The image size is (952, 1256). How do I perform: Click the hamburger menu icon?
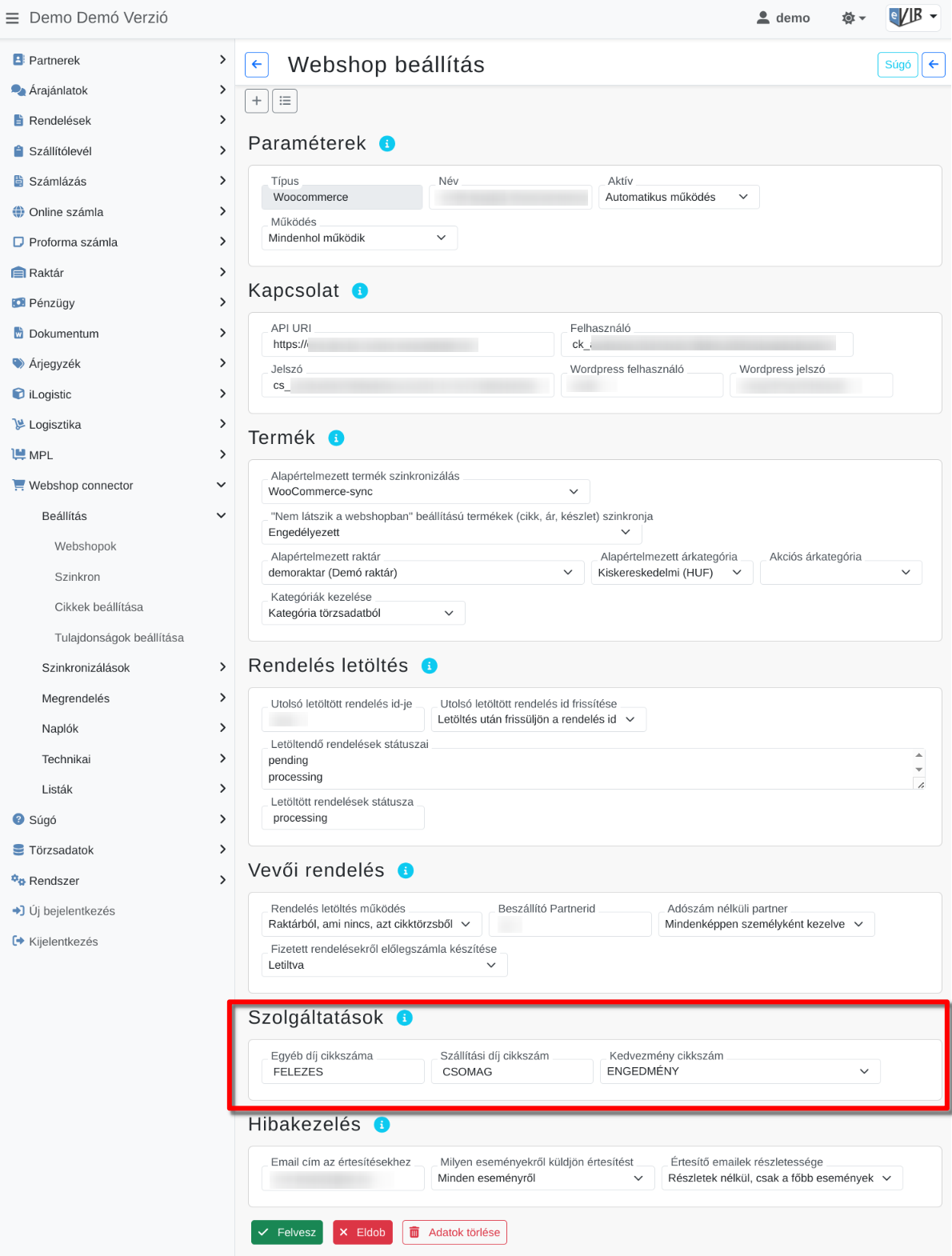pos(12,18)
